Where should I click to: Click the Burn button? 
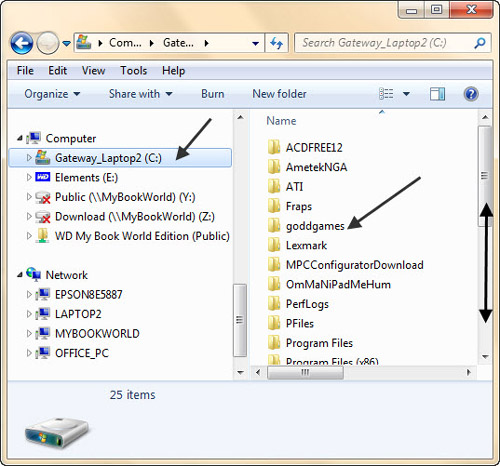[213, 94]
